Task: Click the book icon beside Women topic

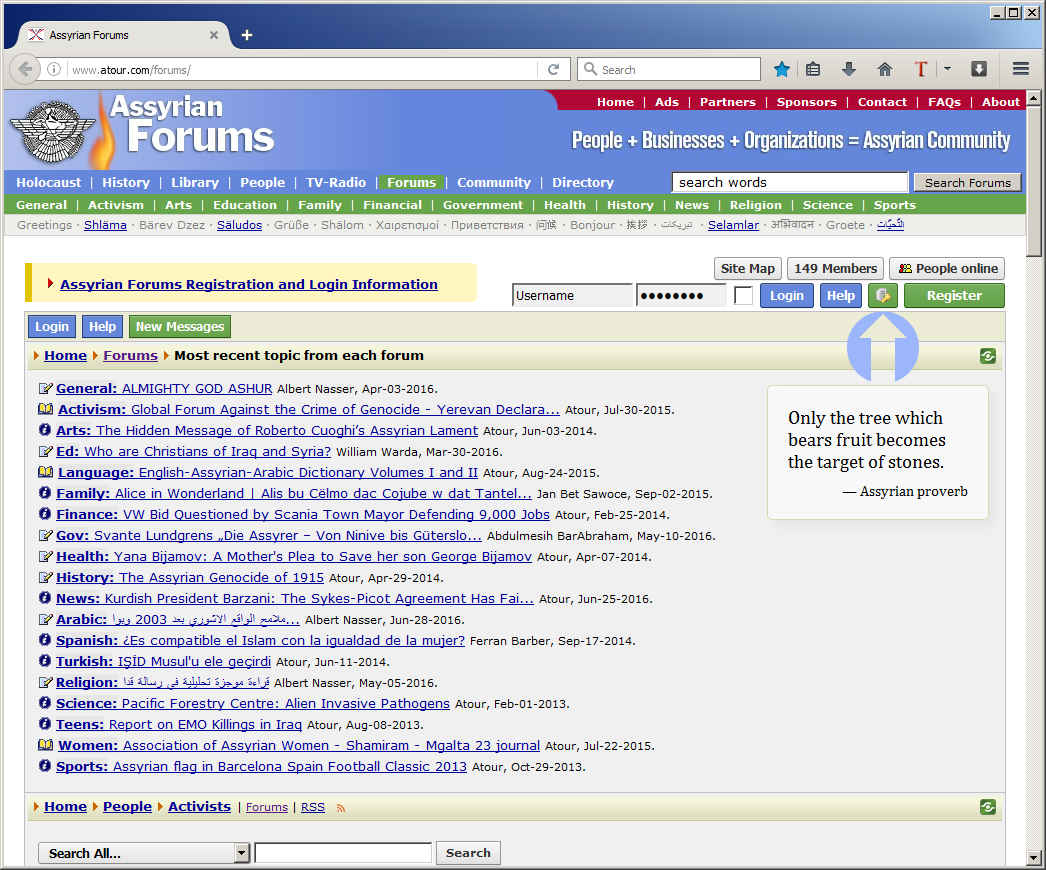Action: pos(45,745)
